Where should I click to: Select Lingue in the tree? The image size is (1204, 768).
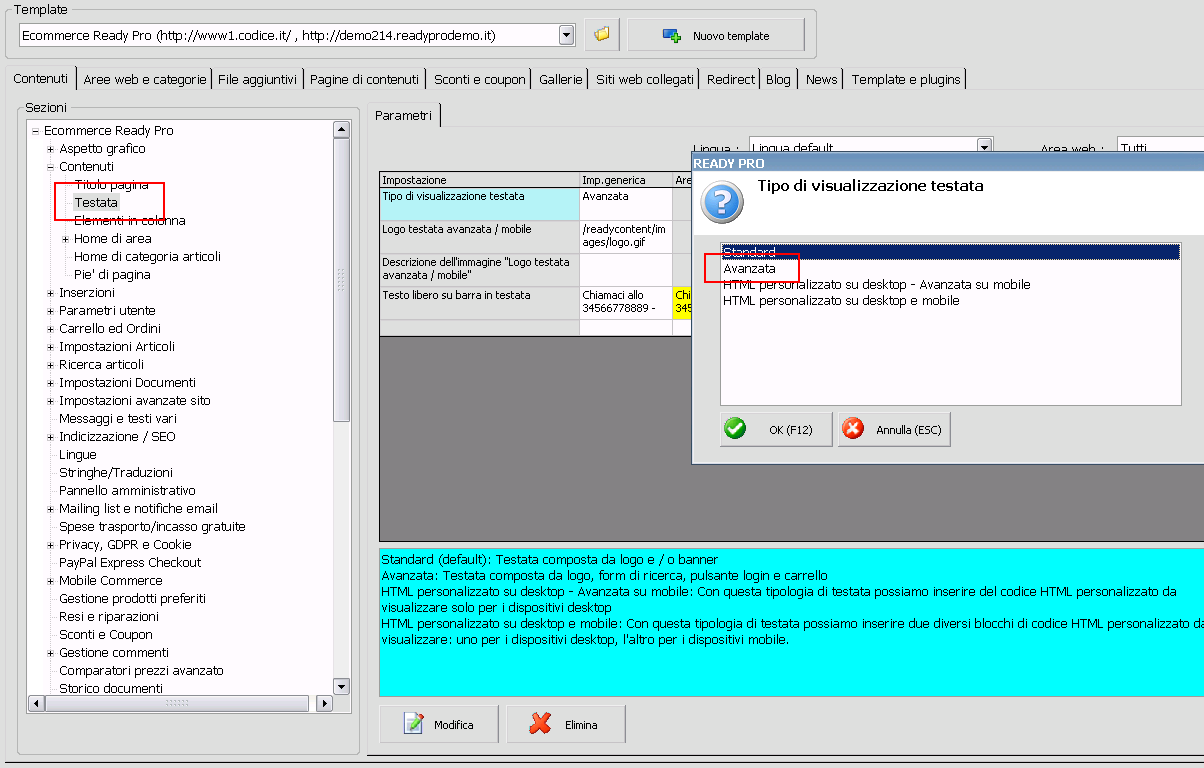coord(78,454)
